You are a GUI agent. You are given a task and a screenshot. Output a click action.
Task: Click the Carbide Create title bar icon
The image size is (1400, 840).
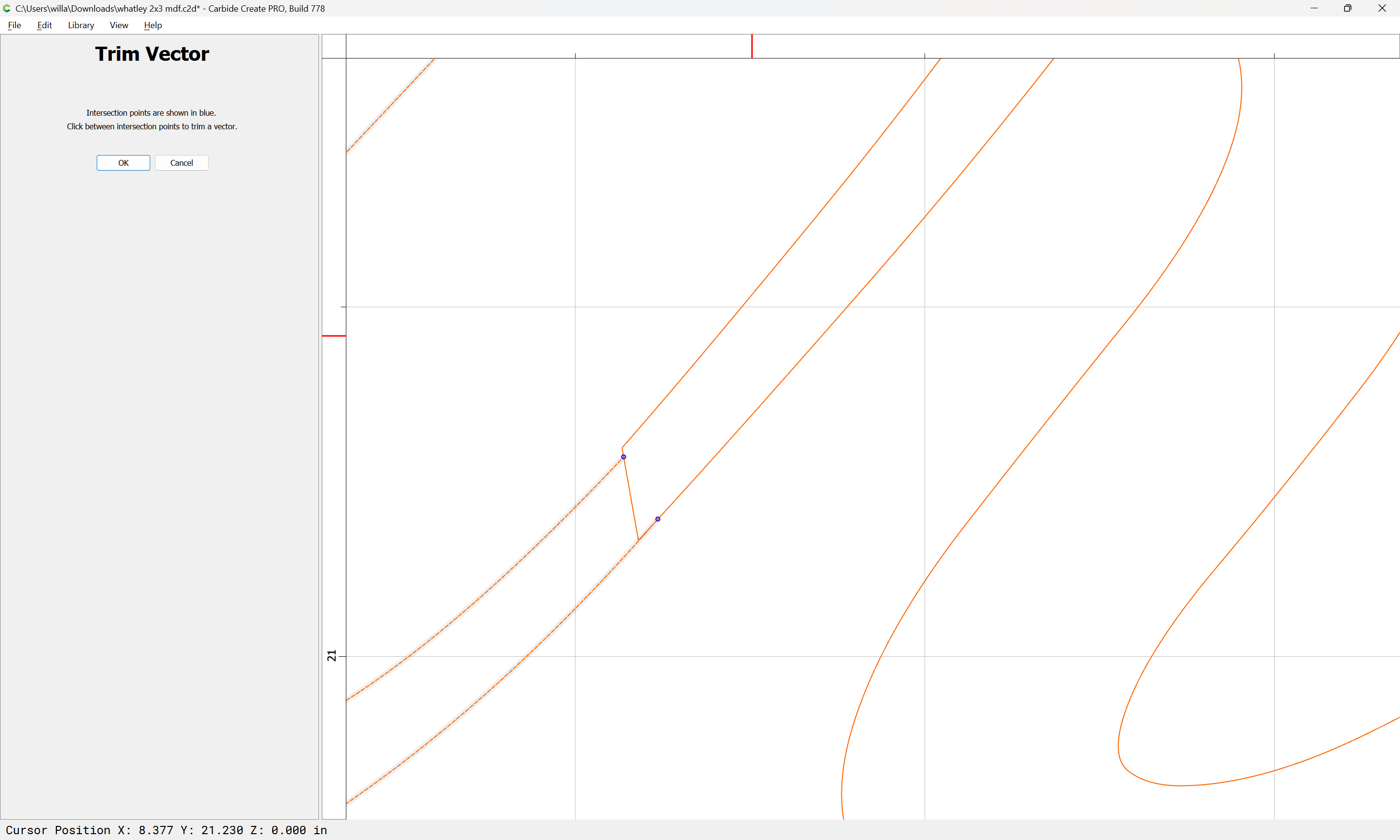(x=7, y=8)
